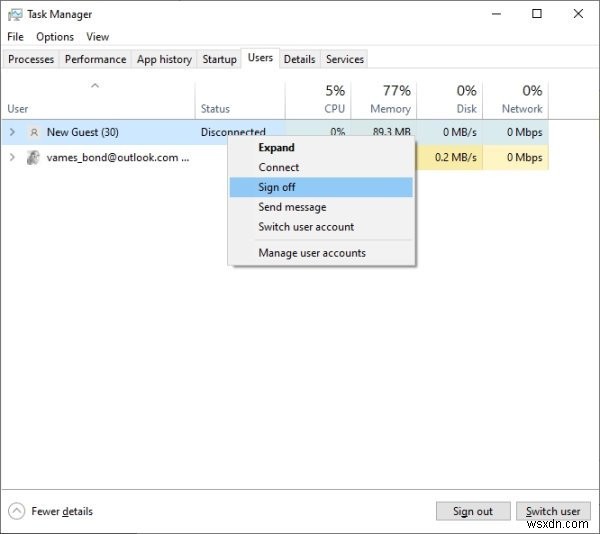Open the View menu

click(x=97, y=37)
